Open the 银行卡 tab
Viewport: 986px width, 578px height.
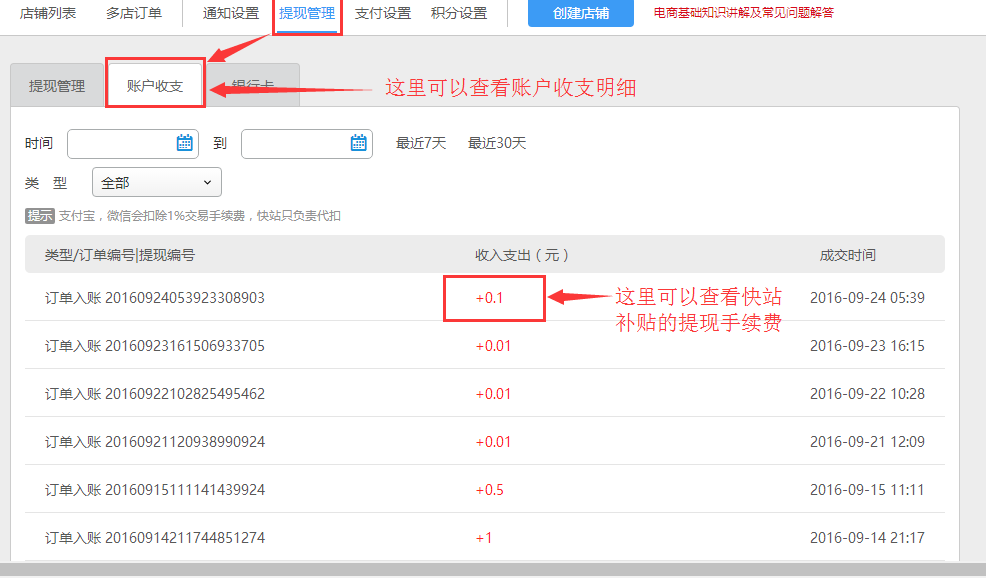253,86
